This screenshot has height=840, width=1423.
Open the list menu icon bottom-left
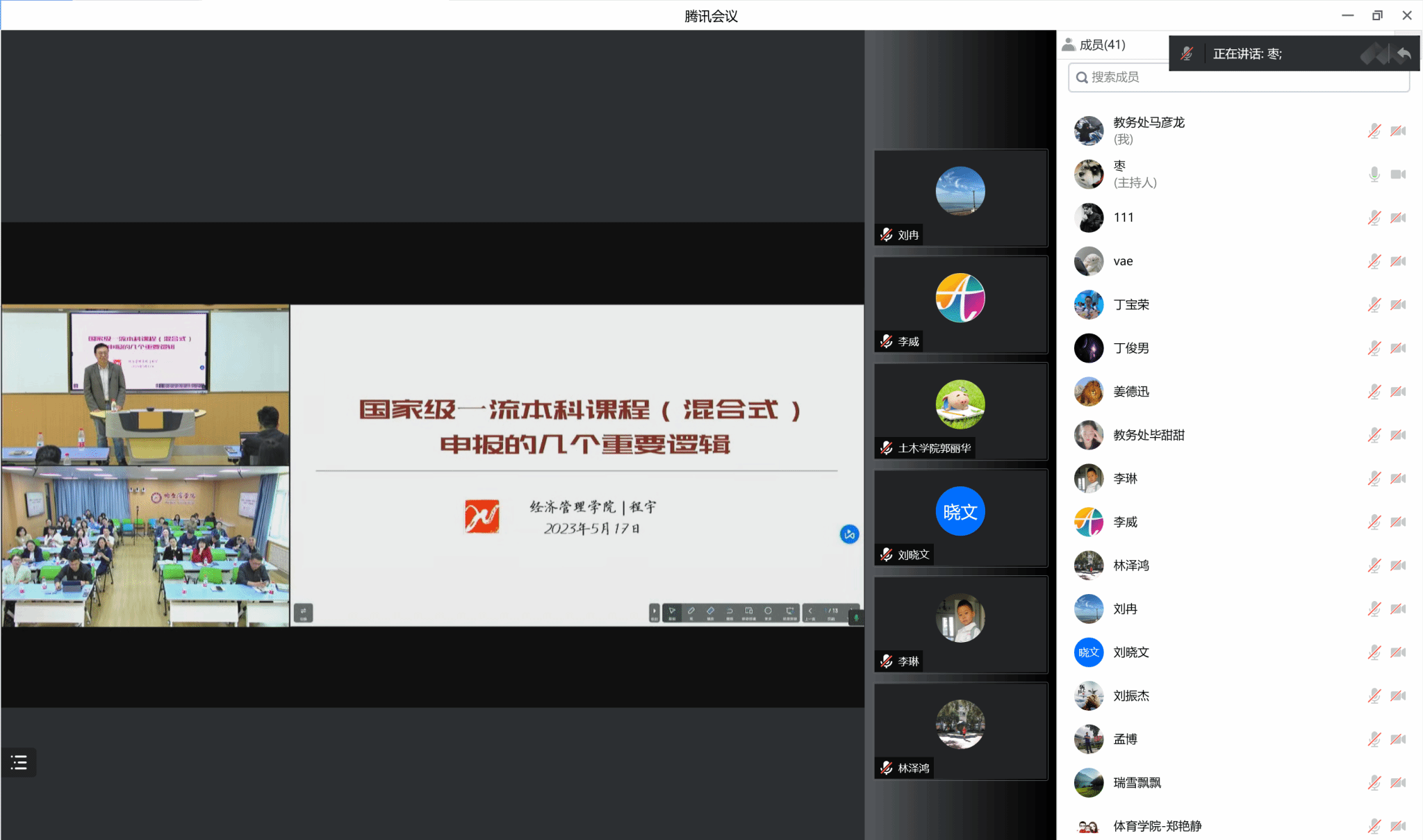(x=19, y=762)
